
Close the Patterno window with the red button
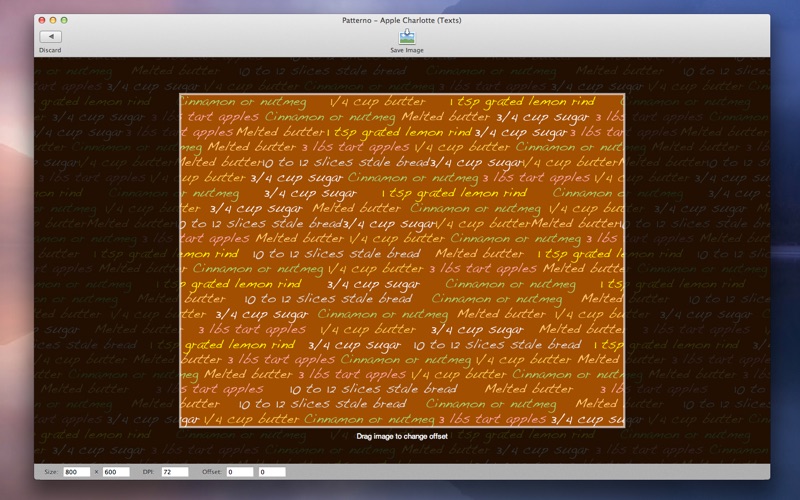[41, 20]
